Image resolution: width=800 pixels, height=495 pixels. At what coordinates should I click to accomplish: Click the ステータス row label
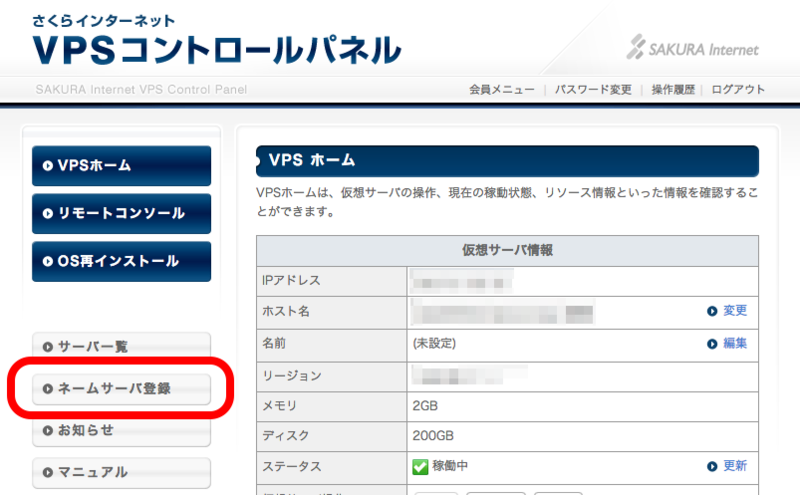(292, 466)
